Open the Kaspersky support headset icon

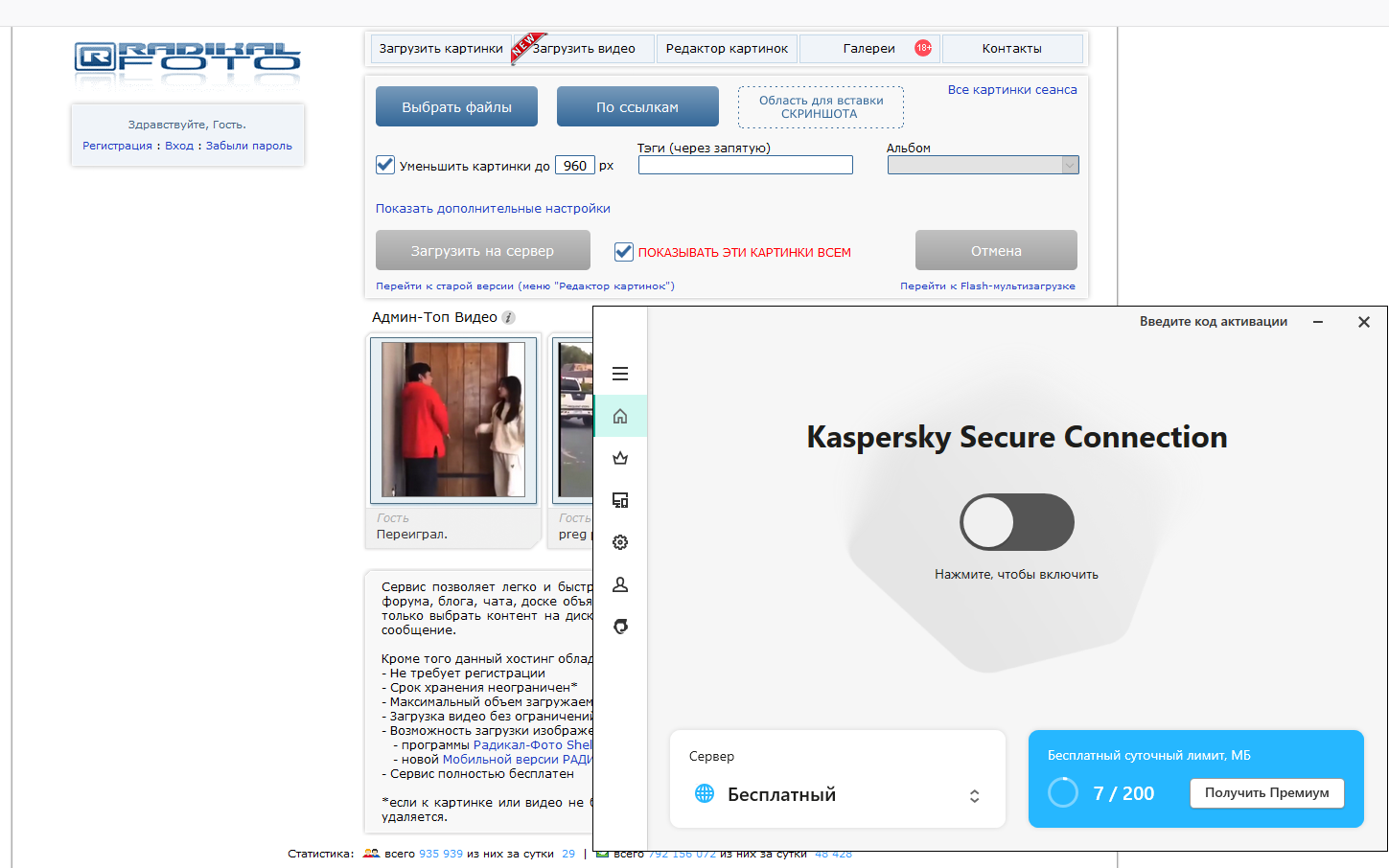pos(620,627)
